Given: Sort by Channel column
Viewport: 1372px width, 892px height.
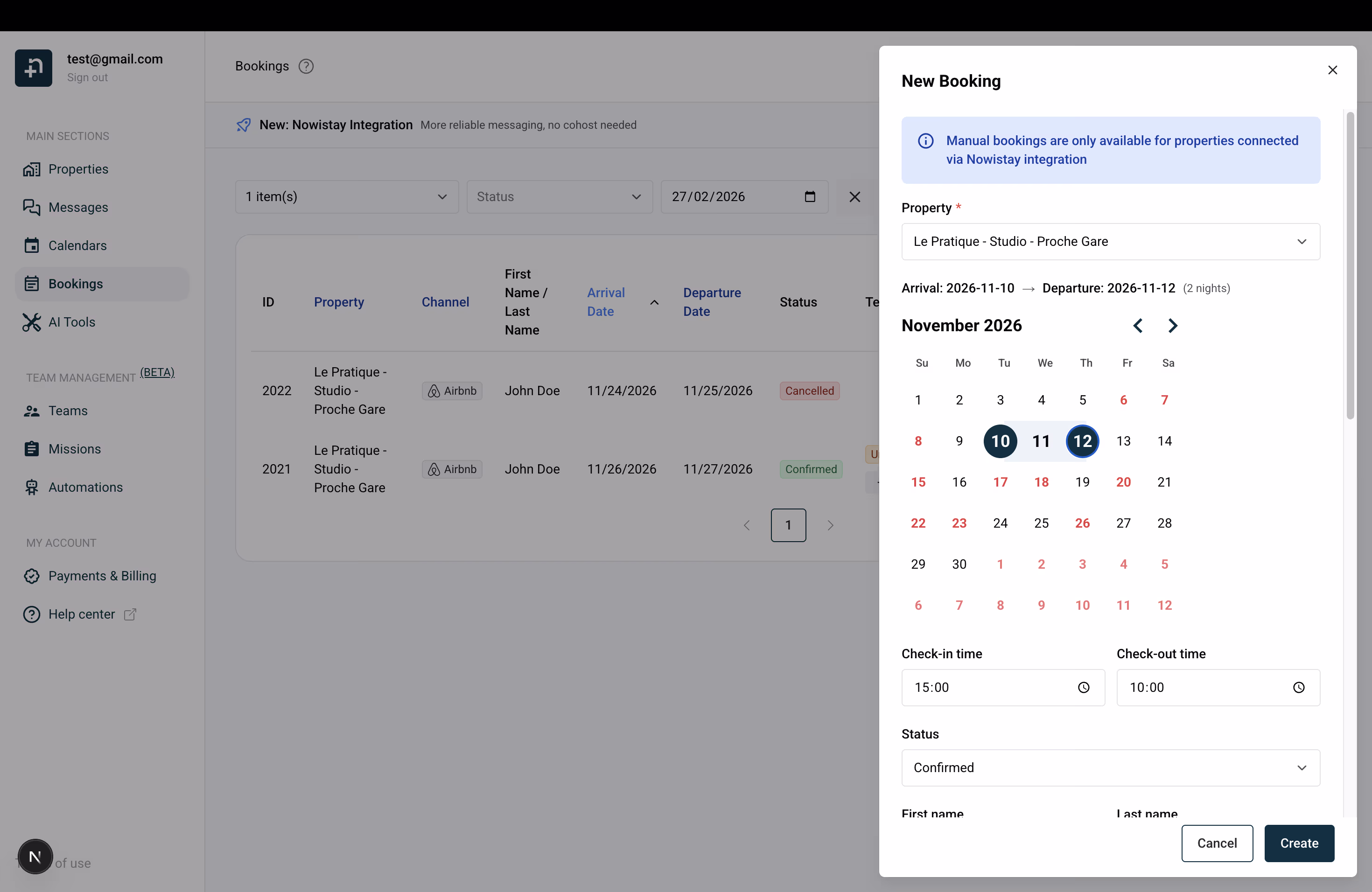Looking at the screenshot, I should coord(445,302).
